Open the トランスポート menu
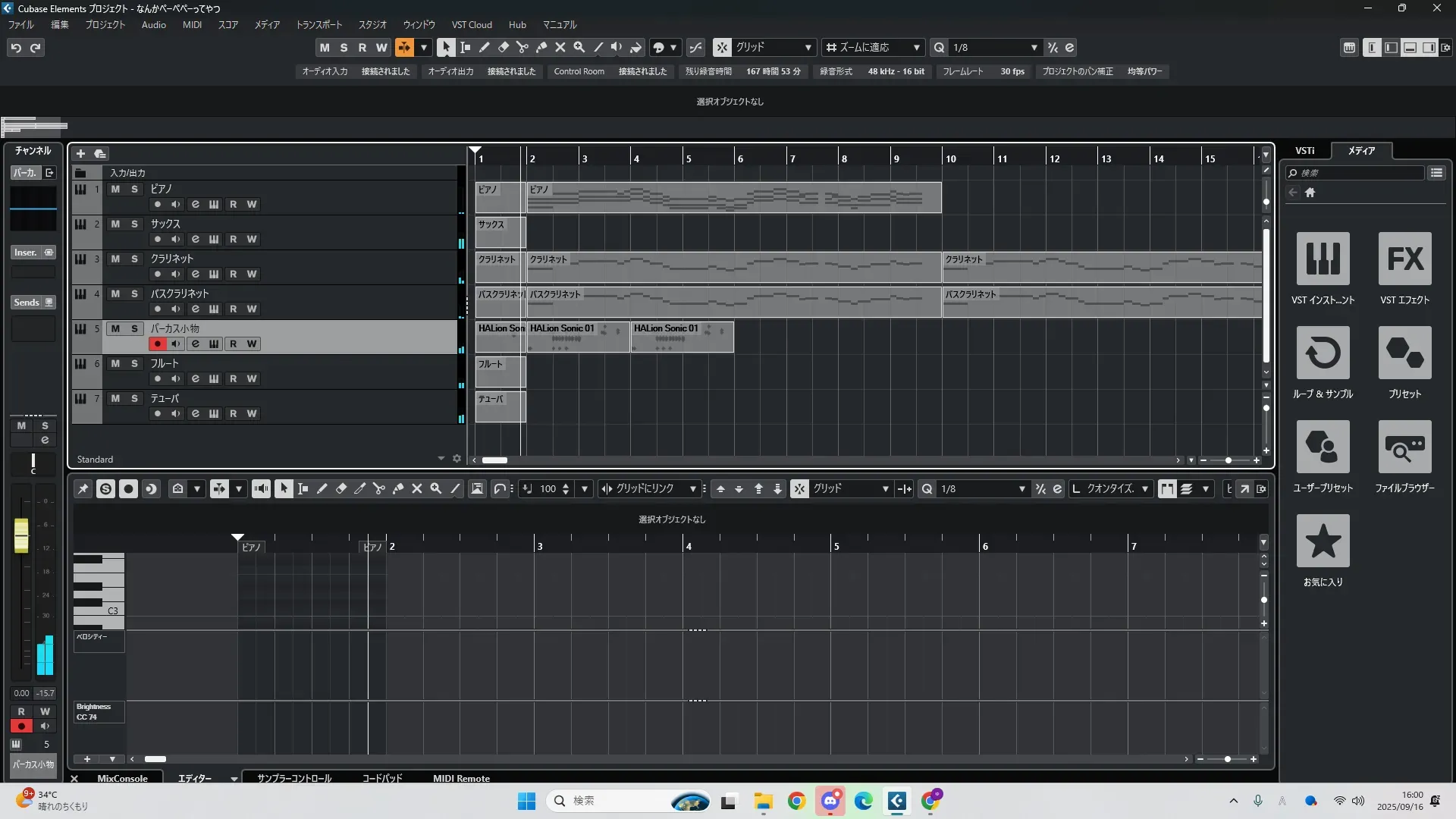 (x=318, y=25)
